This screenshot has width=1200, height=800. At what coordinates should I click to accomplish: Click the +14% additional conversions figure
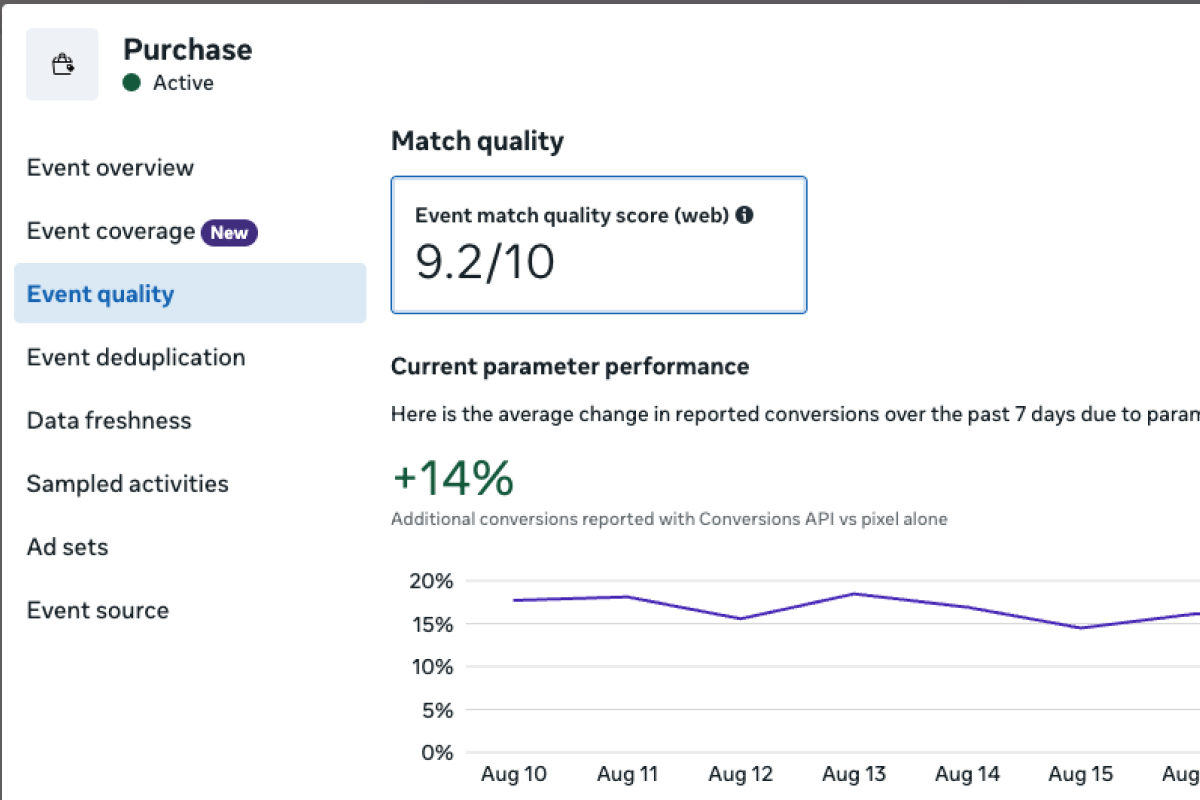453,479
